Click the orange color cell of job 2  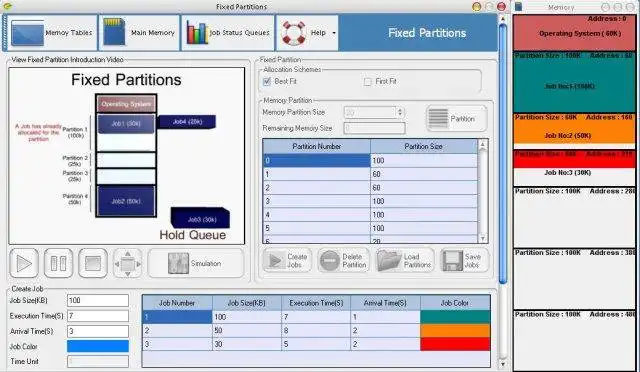pyautogui.click(x=455, y=330)
